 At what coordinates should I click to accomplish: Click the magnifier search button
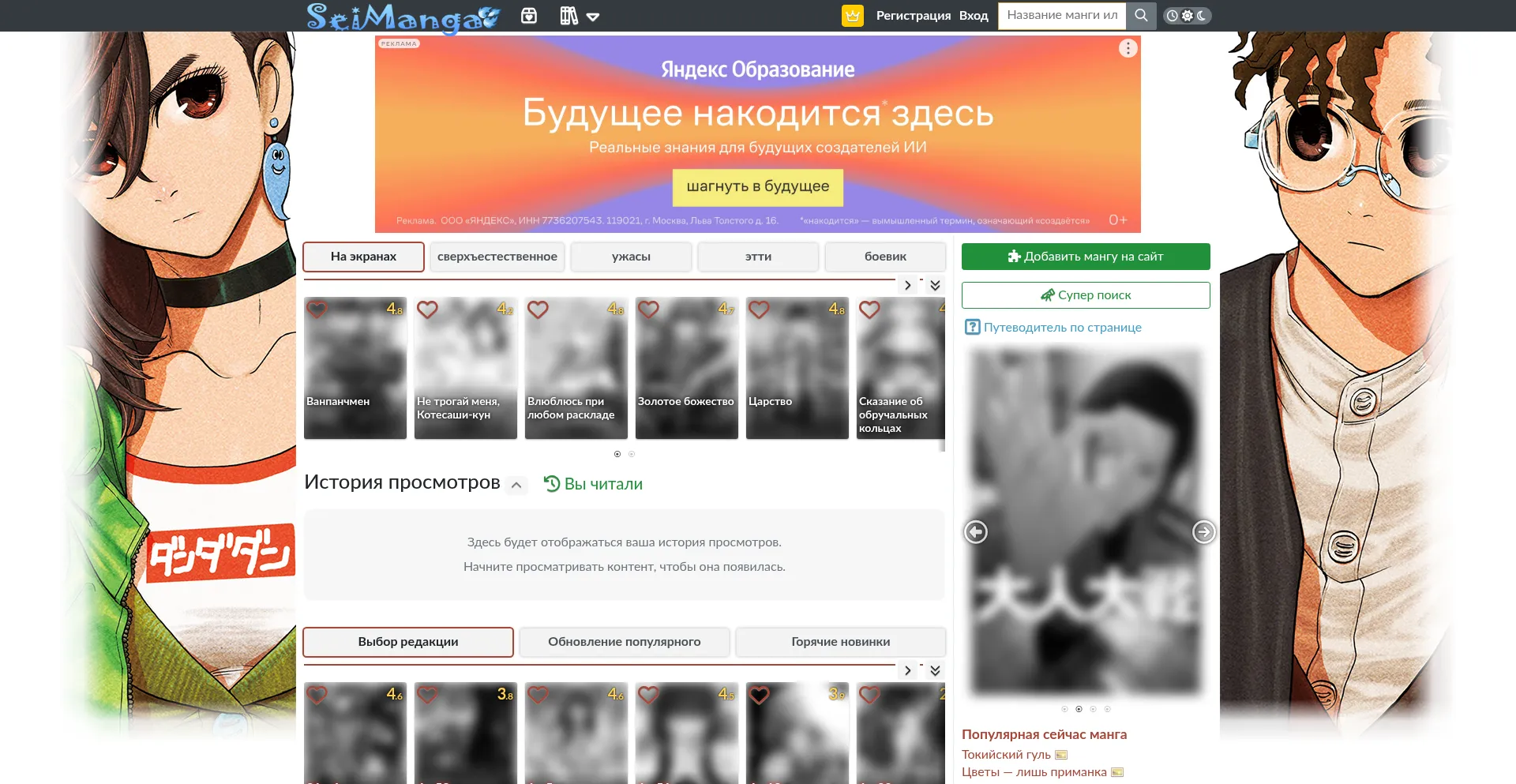click(1141, 16)
